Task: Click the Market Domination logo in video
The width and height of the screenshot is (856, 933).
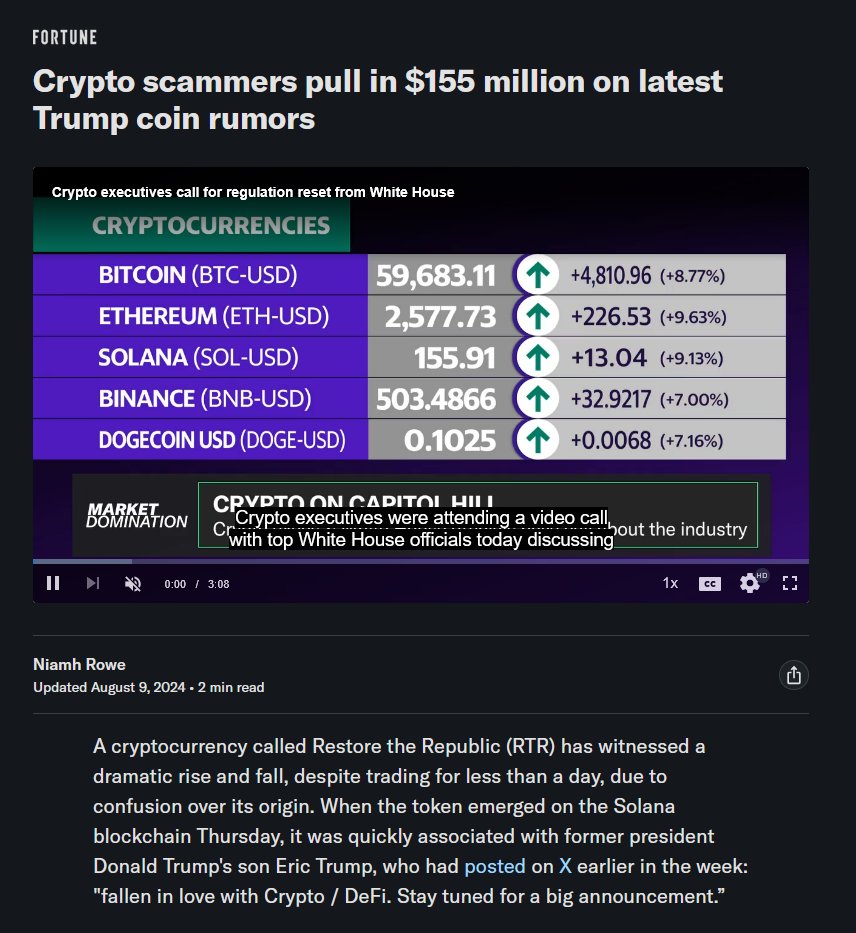Action: click(136, 515)
